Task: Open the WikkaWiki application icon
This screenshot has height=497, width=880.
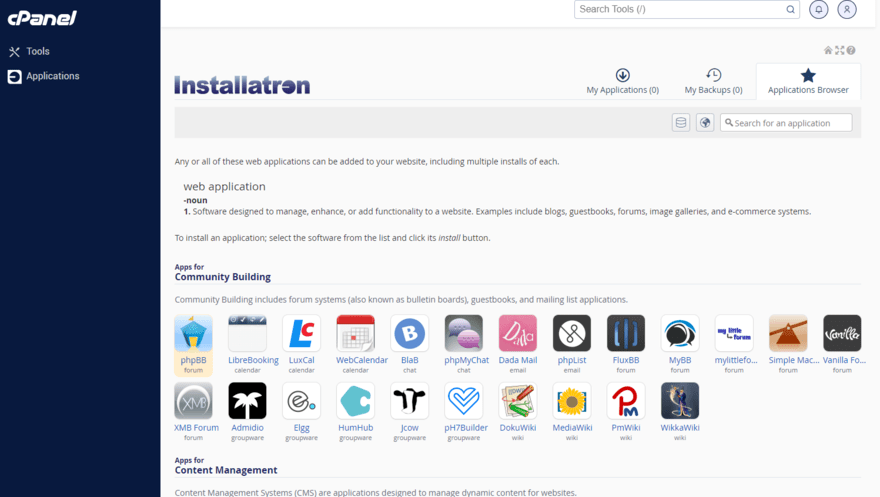Action: (x=680, y=401)
